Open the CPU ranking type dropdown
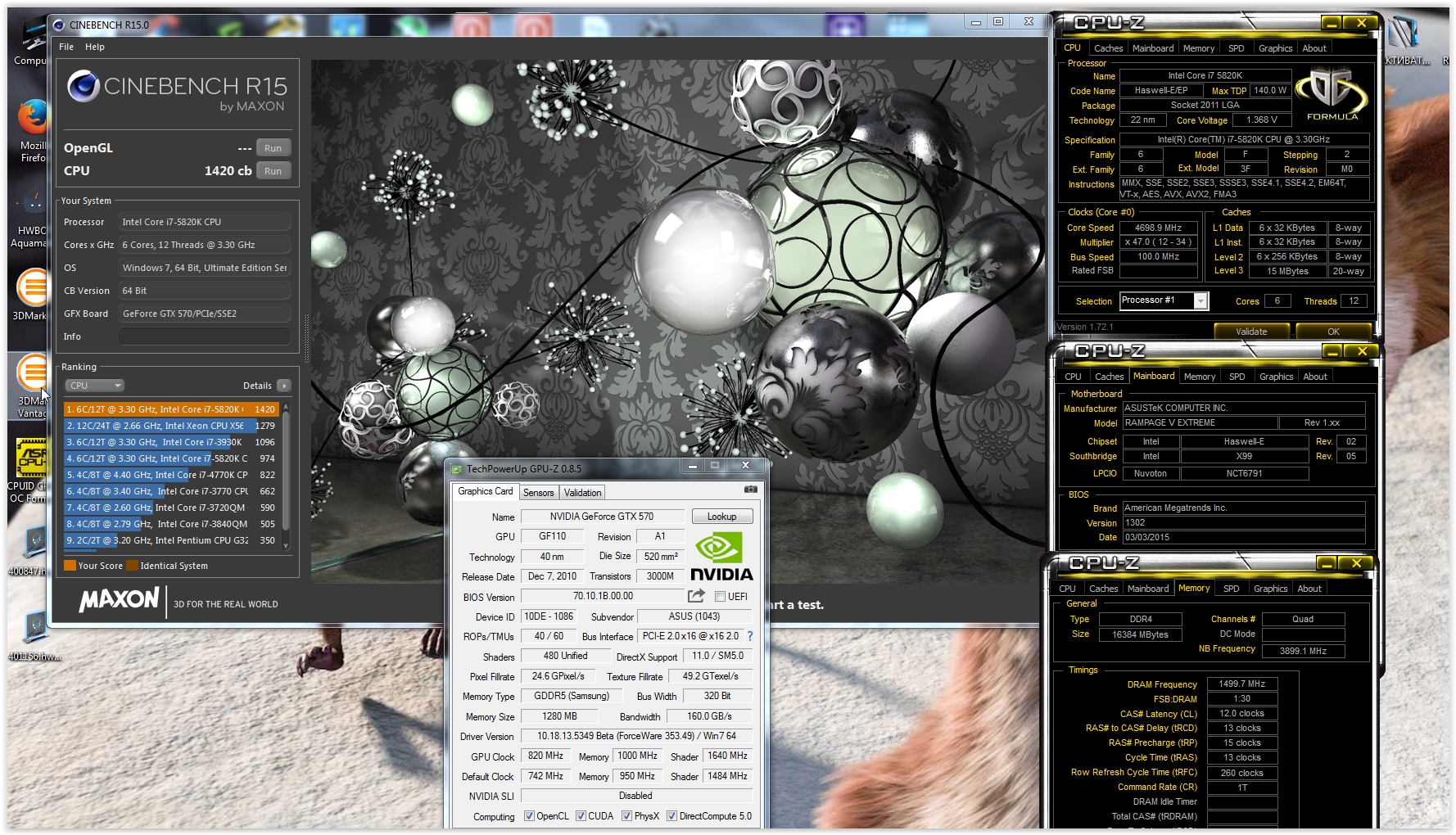 [94, 386]
